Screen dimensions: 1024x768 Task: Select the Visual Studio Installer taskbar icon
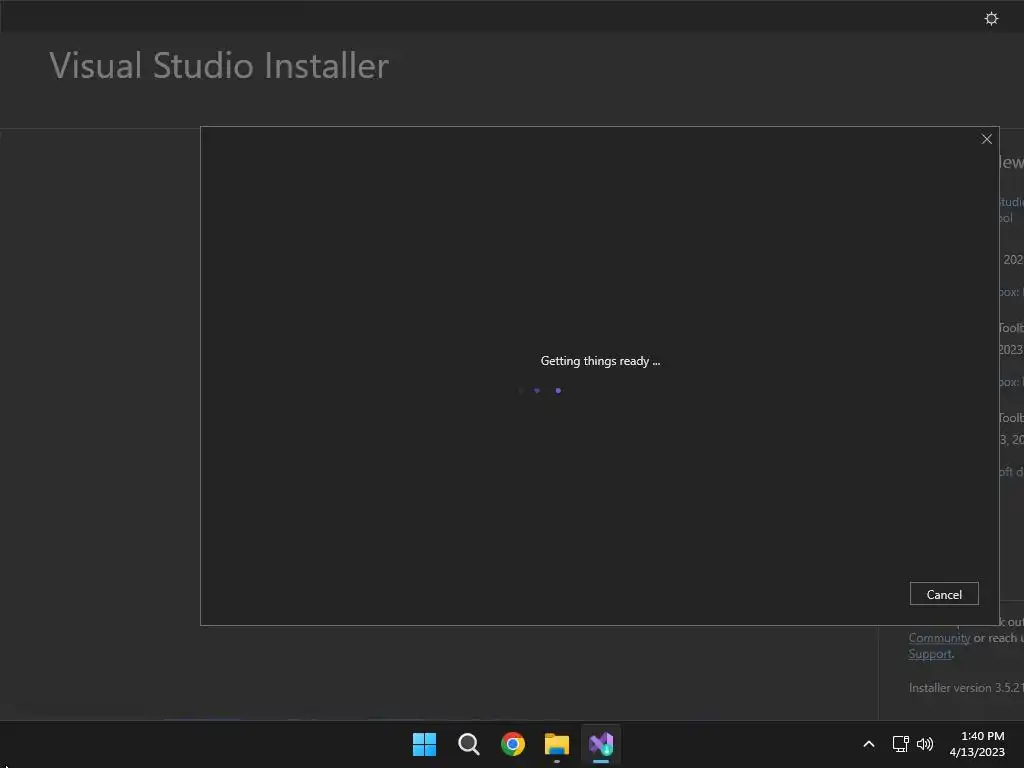coord(601,744)
